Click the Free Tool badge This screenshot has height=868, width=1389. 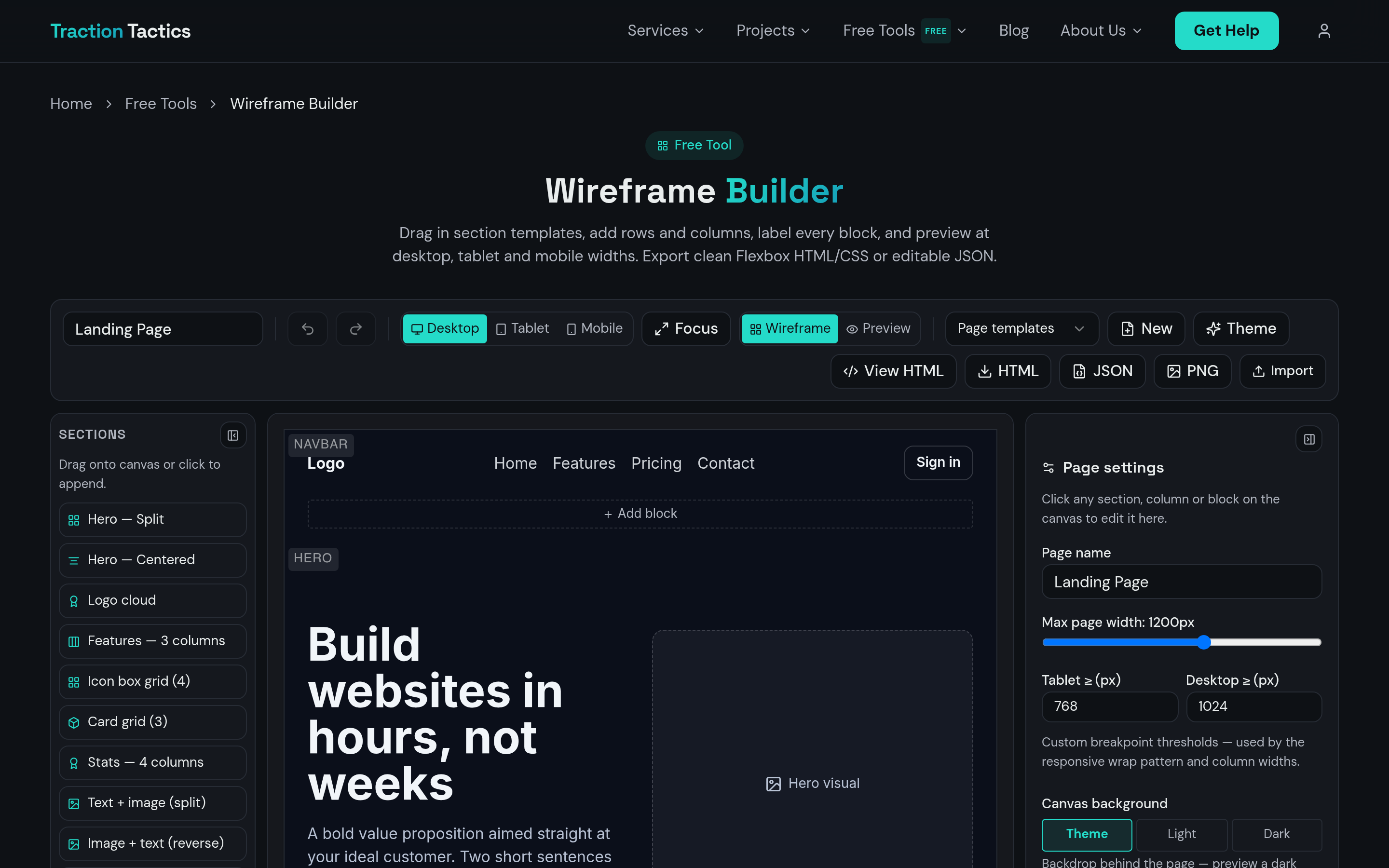pyautogui.click(x=694, y=145)
